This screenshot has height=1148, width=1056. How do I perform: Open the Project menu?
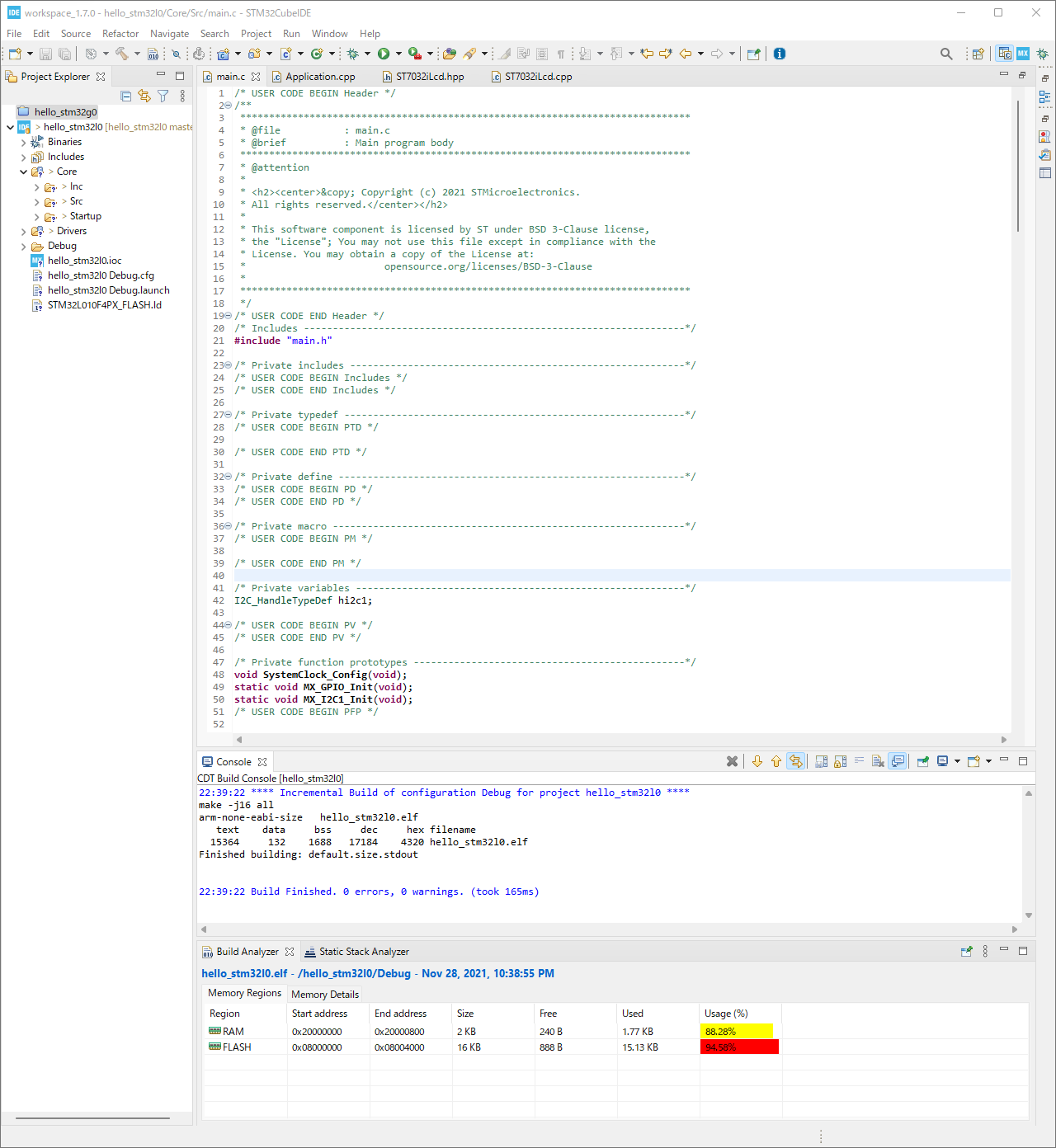pyautogui.click(x=256, y=34)
